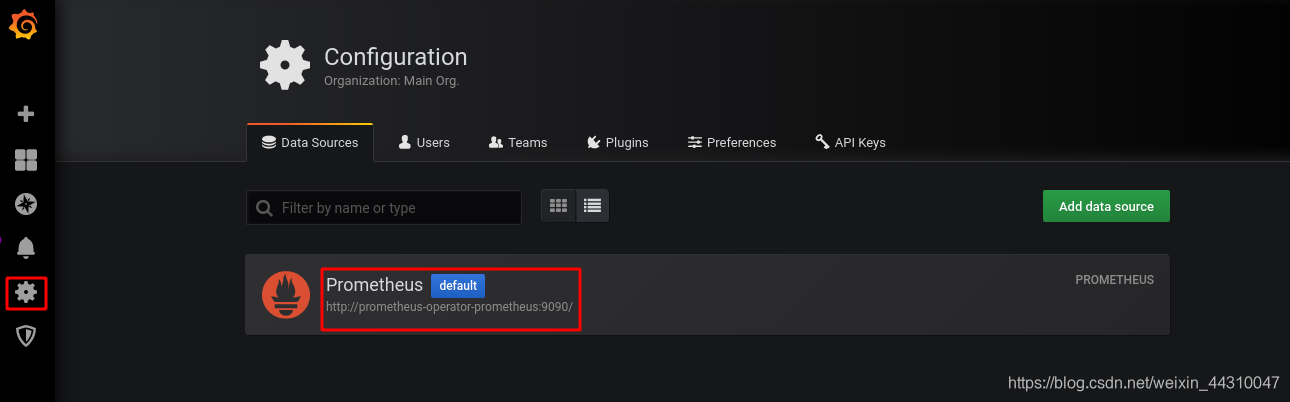Focus the Filter by name or type field

click(384, 208)
